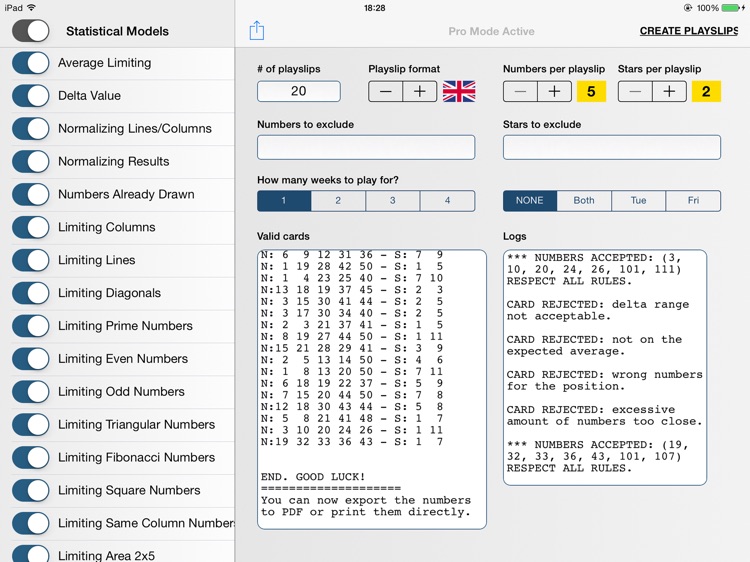Decrease playslip format with minus button

[x=386, y=91]
